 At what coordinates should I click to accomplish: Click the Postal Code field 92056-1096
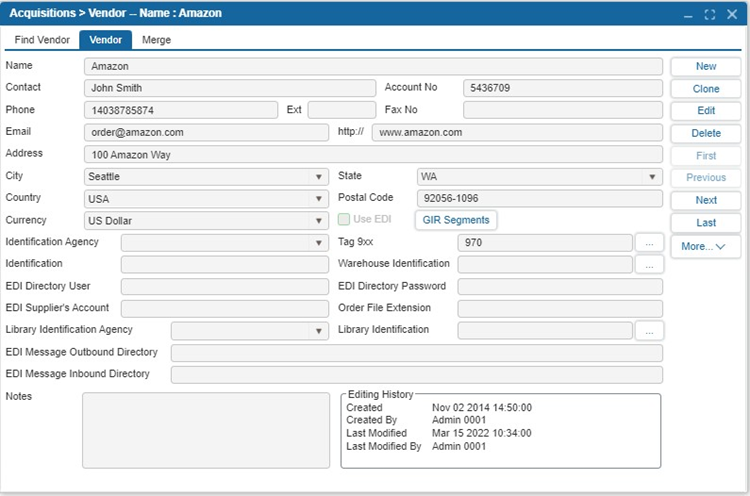(x=540, y=198)
